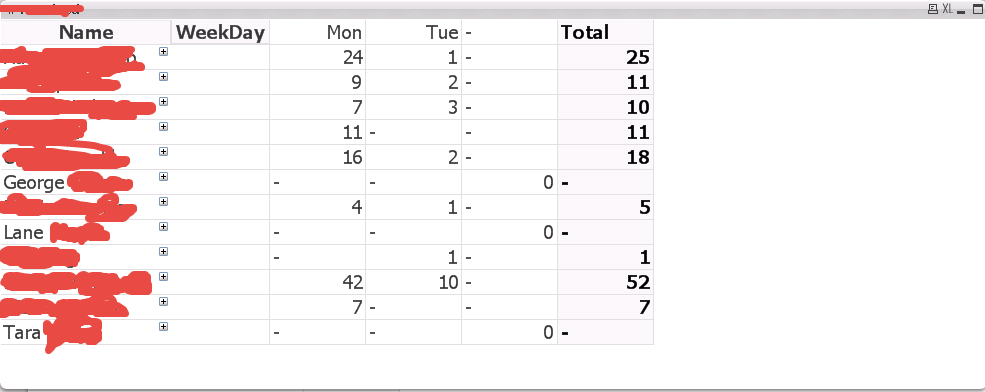Select the Tue value 10 cell
Viewport: 985px width, 392px height.
(413, 283)
